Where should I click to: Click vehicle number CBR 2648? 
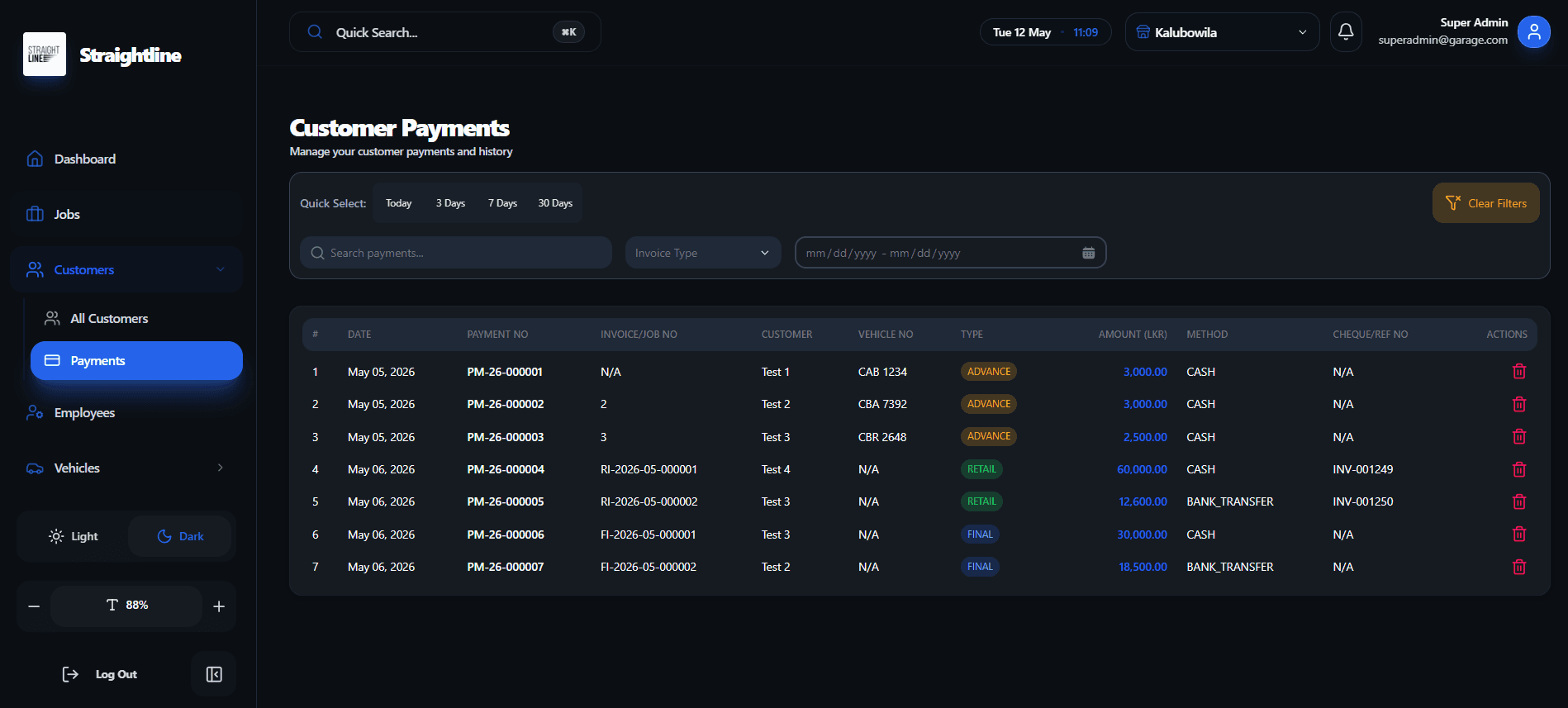pyautogui.click(x=882, y=437)
